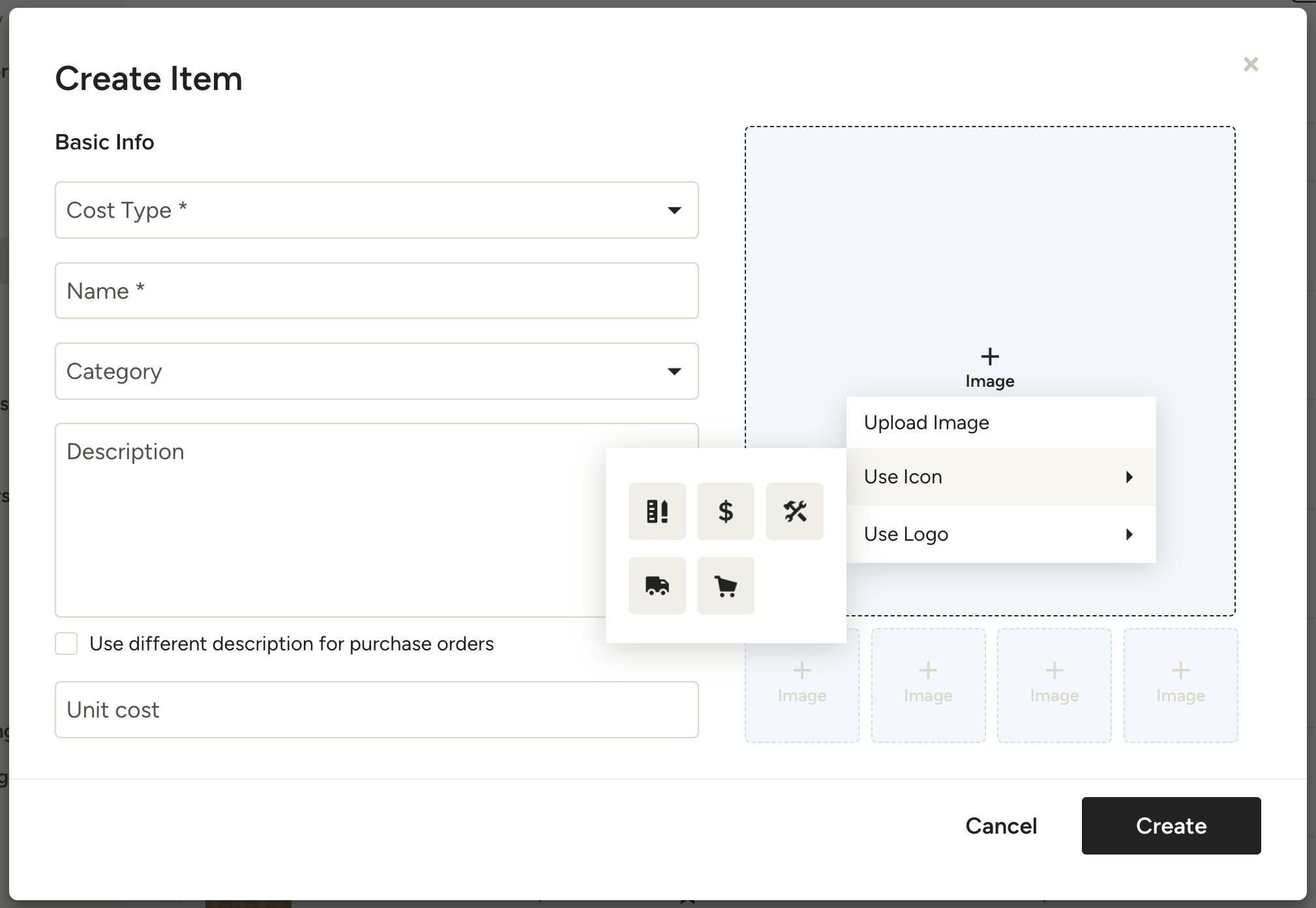Click the last small Image placeholder

1180,685
